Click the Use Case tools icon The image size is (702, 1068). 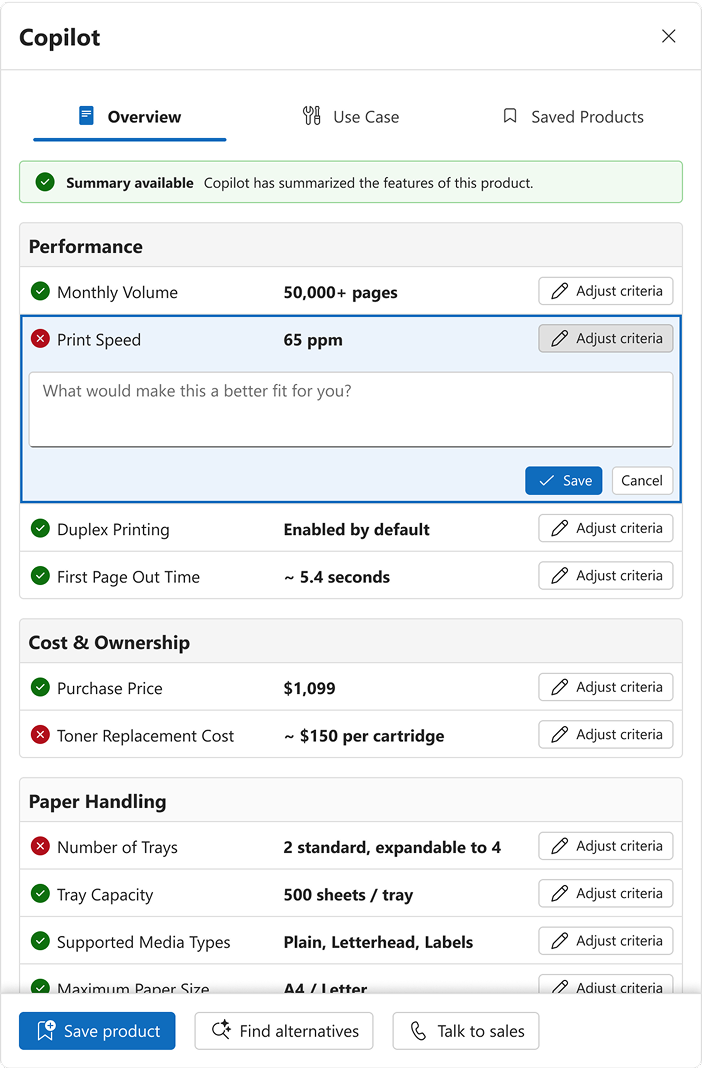312,116
